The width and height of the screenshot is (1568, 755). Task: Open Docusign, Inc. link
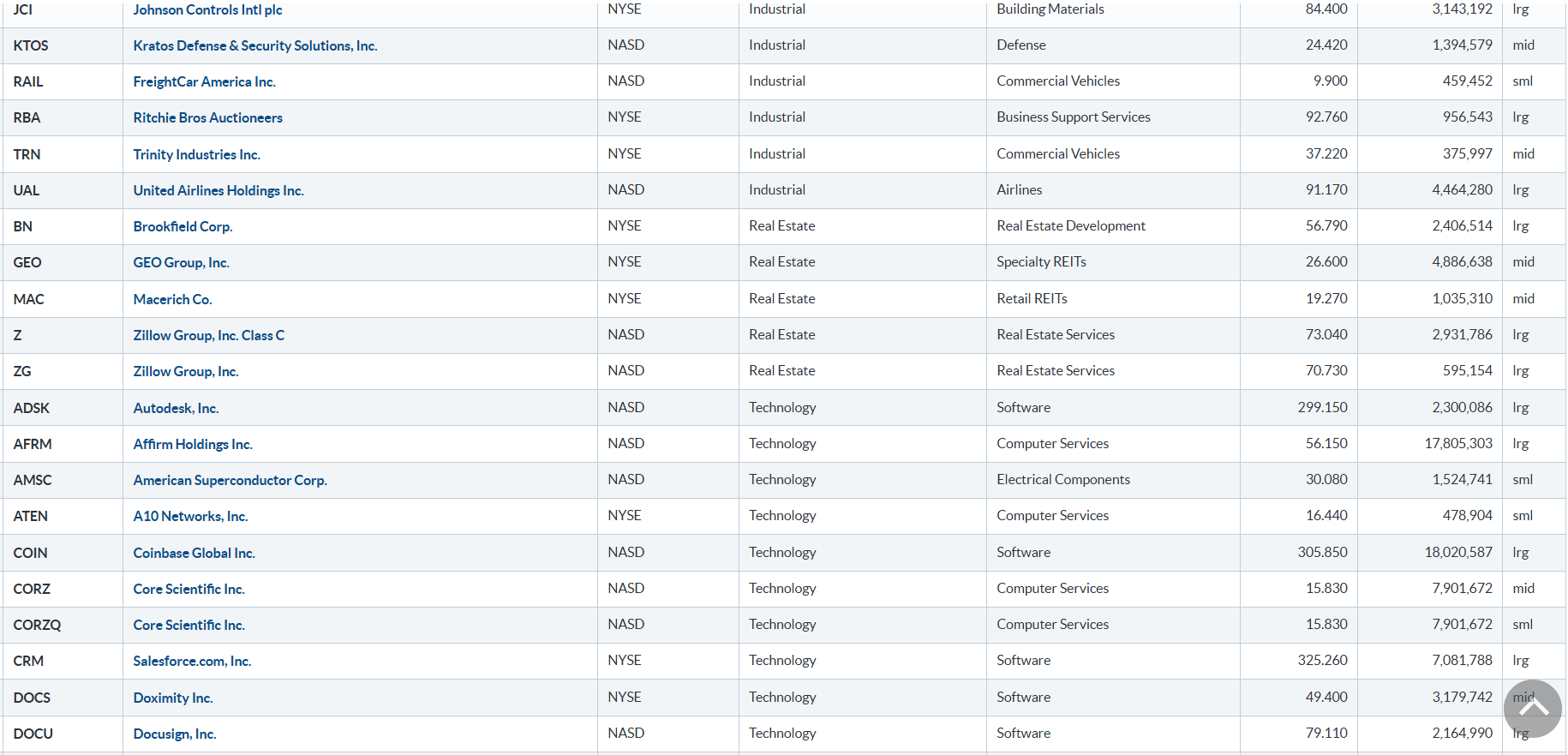175,734
